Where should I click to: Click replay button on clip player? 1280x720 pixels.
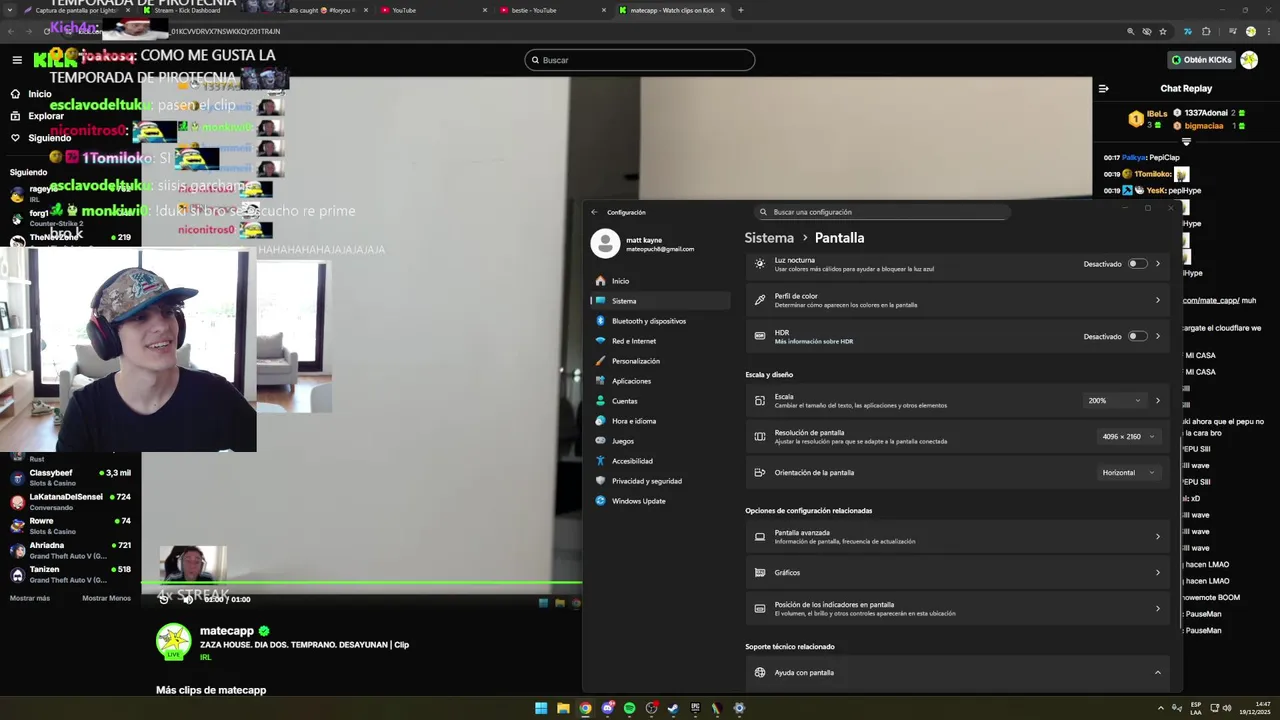pos(165,599)
